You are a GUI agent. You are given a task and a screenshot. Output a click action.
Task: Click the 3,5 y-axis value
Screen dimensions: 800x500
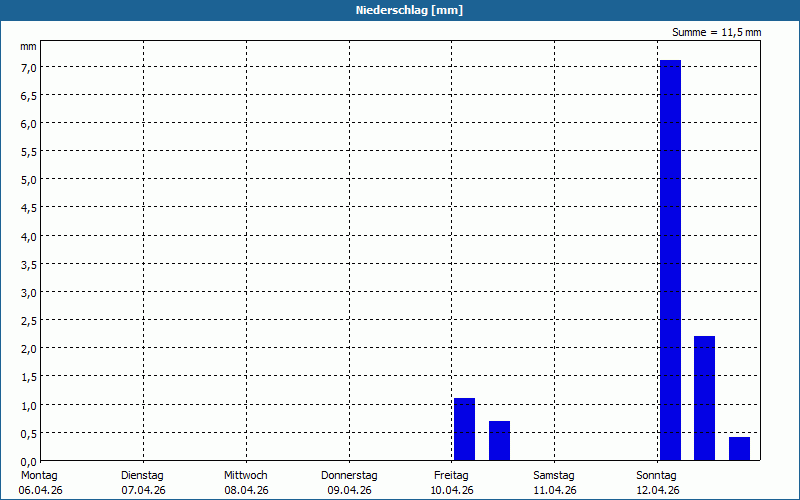pyautogui.click(x=28, y=265)
